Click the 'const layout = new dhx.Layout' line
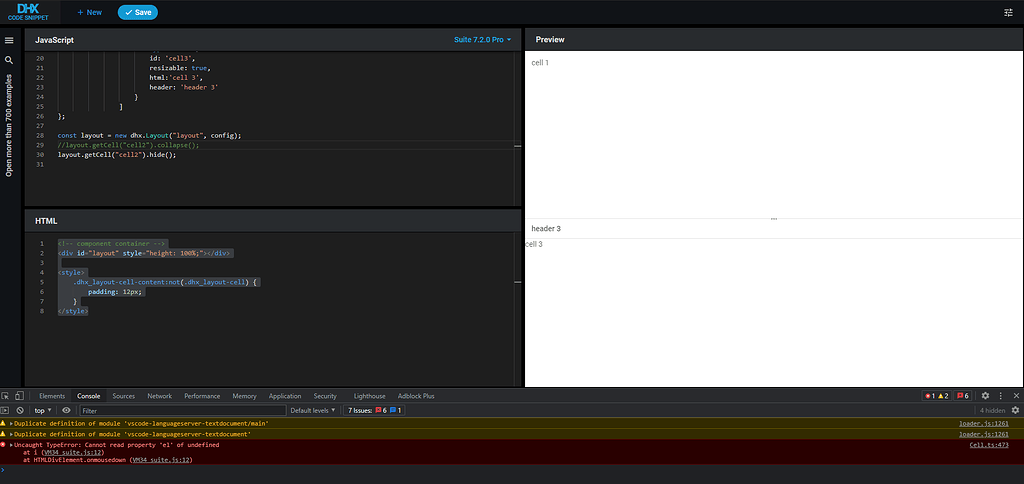 pos(150,135)
